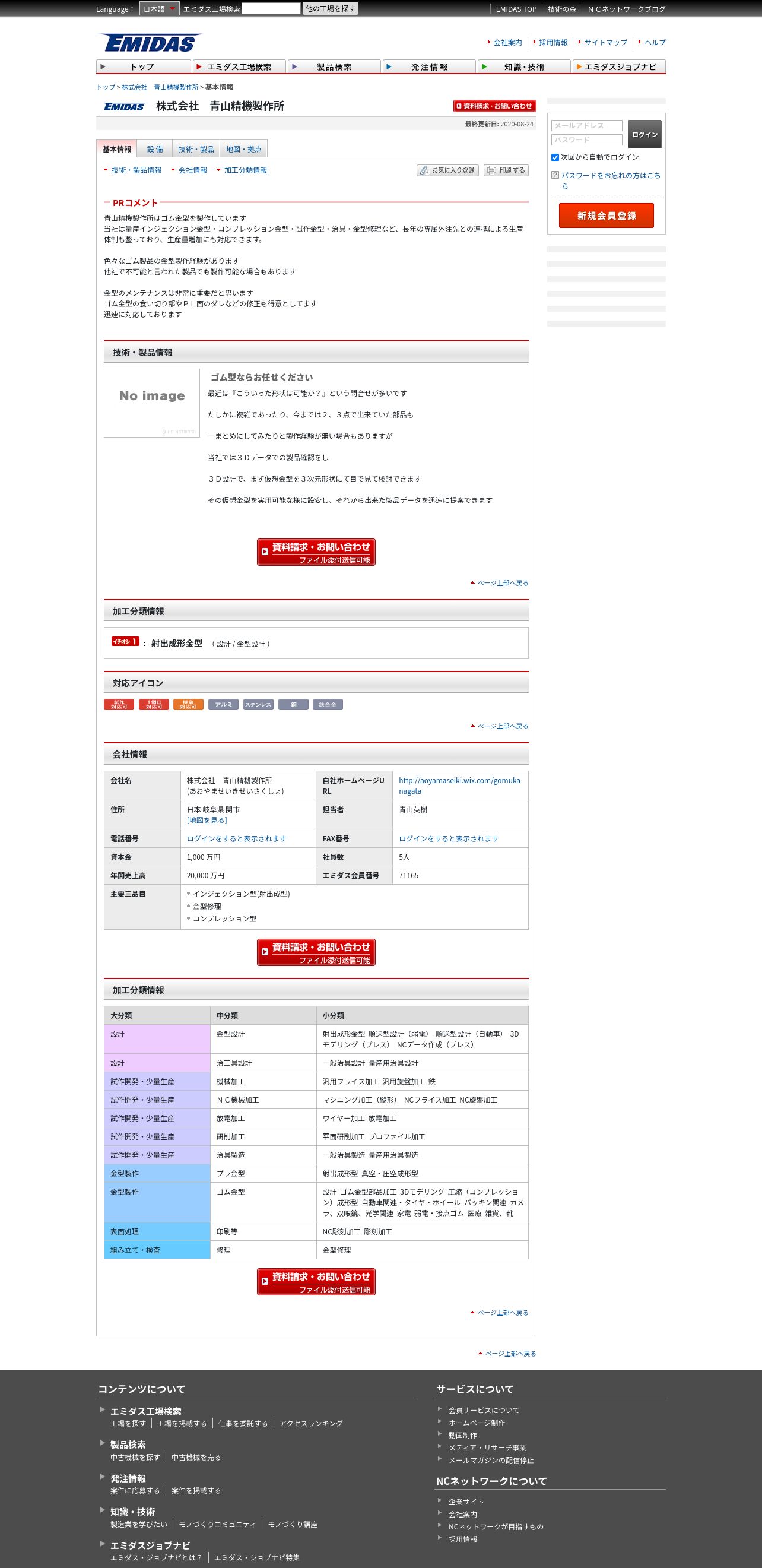Switch to the 設備 tab
The image size is (762, 1568).
(x=154, y=149)
